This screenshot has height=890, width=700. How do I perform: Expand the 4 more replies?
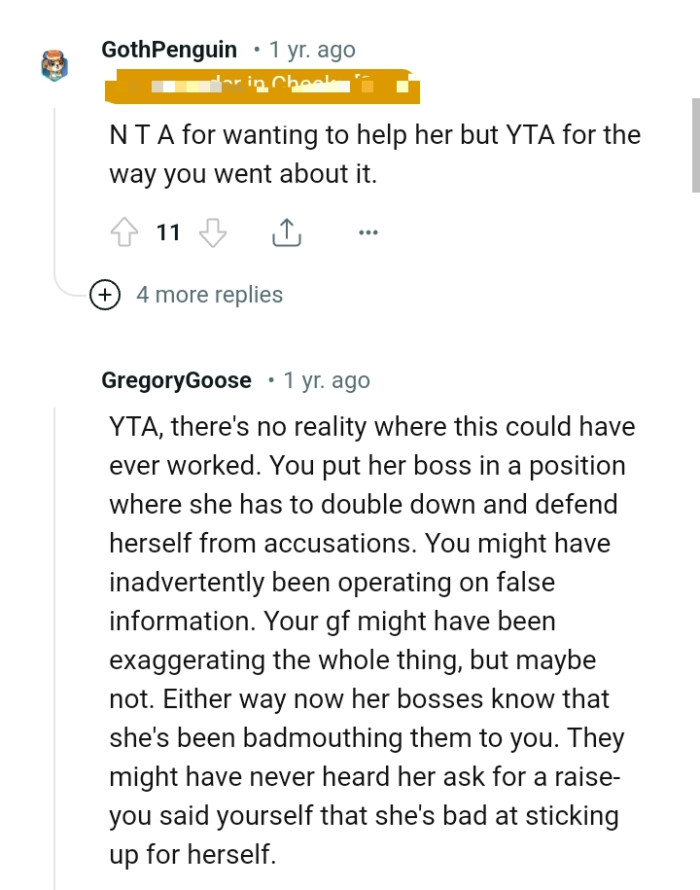209,295
